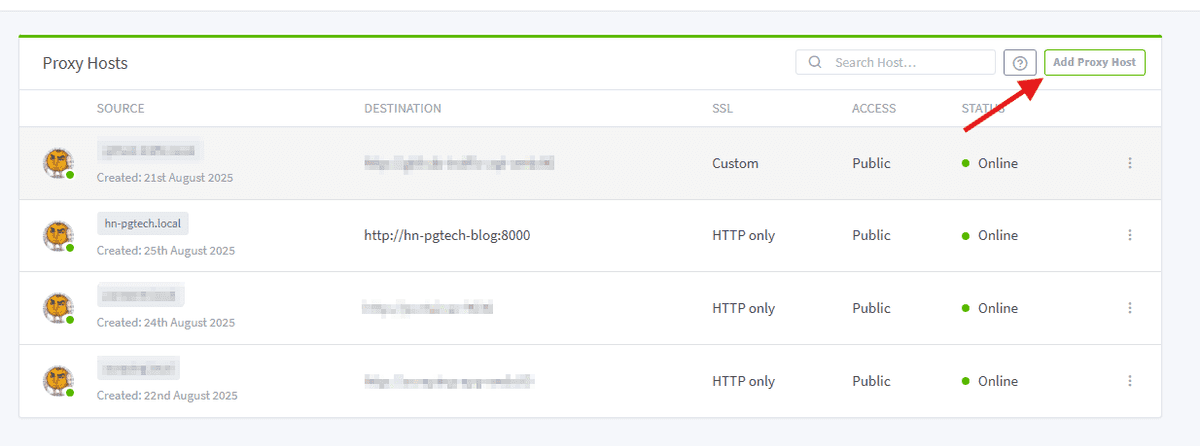Click destination http://hn-pgtech-blog:8000
This screenshot has height=446, width=1200.
(447, 236)
